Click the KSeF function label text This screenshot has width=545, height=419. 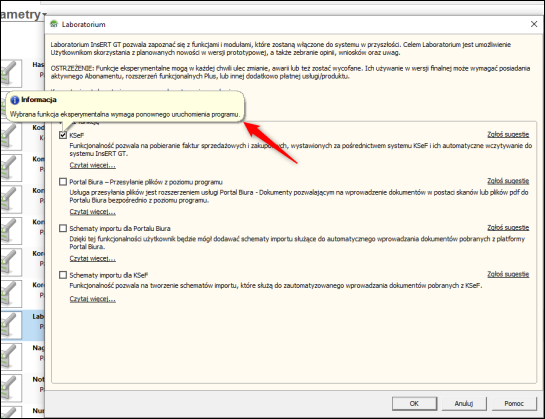tap(77, 135)
